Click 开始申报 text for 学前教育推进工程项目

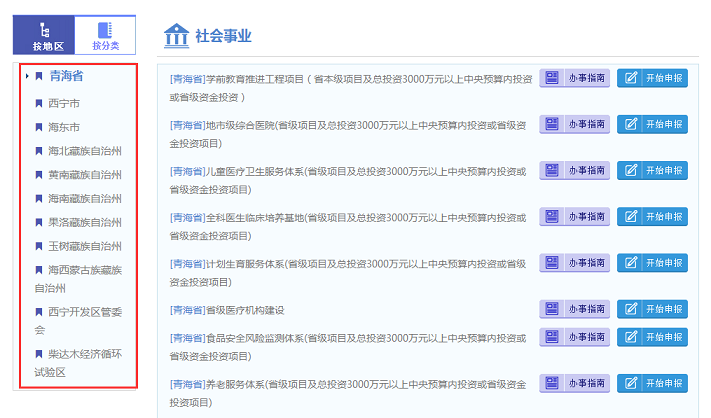click(x=664, y=78)
